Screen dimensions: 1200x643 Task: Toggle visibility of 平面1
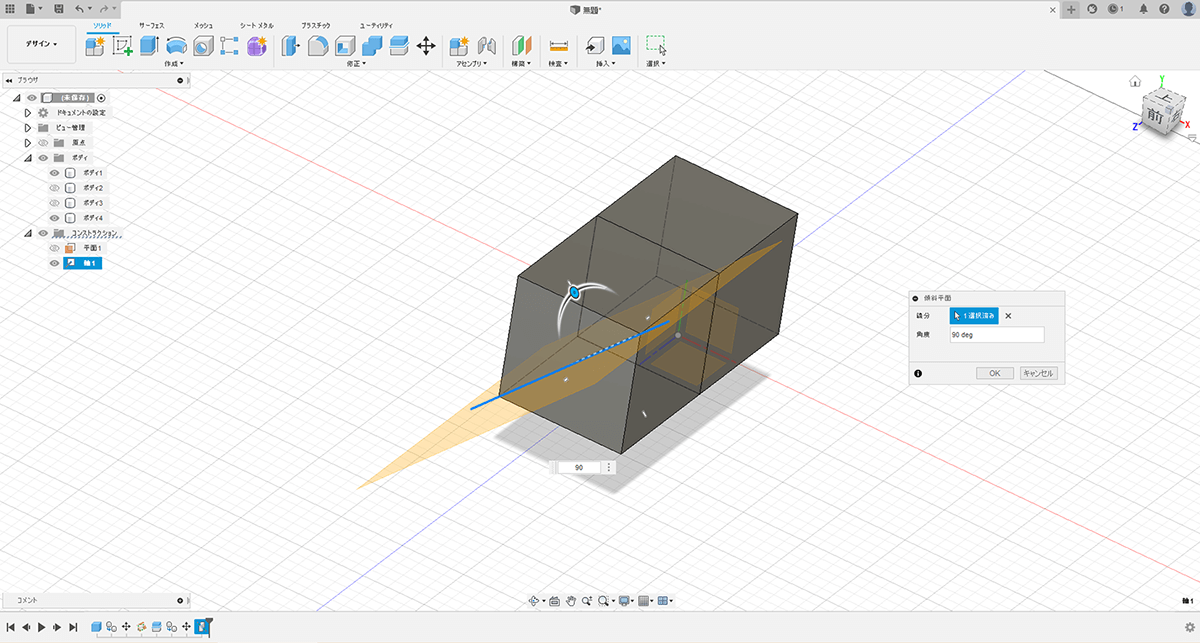(55, 248)
